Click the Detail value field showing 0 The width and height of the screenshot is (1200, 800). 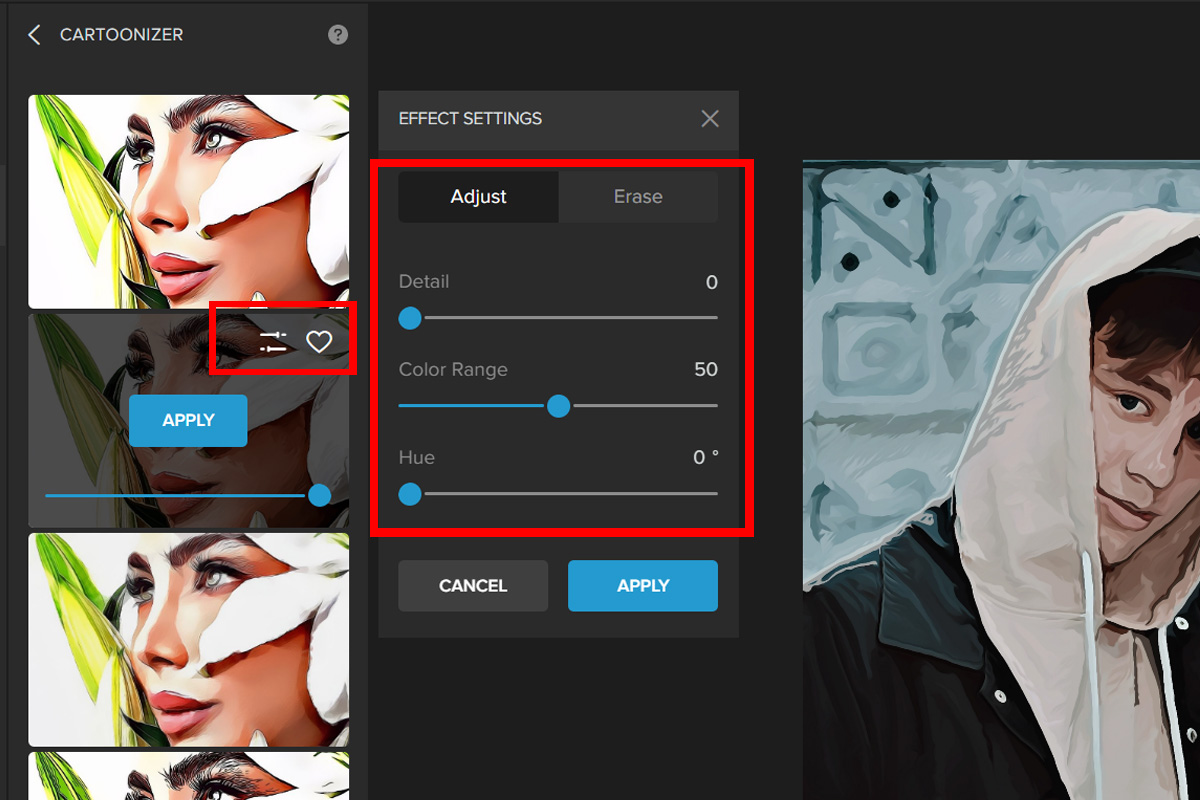click(x=711, y=282)
